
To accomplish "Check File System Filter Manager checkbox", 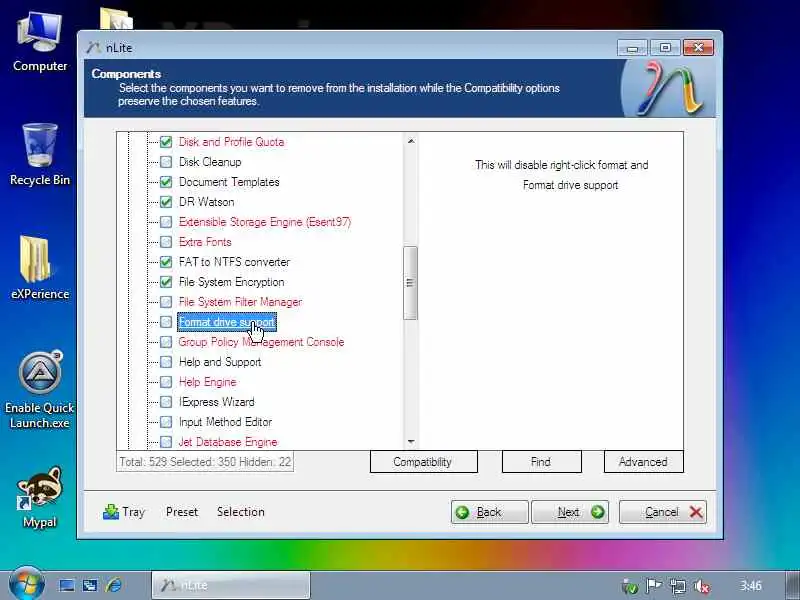I will click(166, 302).
